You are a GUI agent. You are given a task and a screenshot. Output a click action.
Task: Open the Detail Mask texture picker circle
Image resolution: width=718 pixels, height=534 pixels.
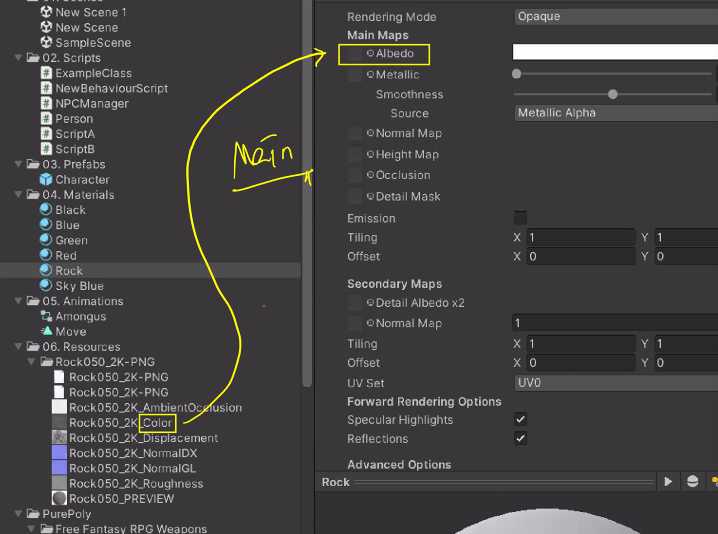tap(370, 196)
